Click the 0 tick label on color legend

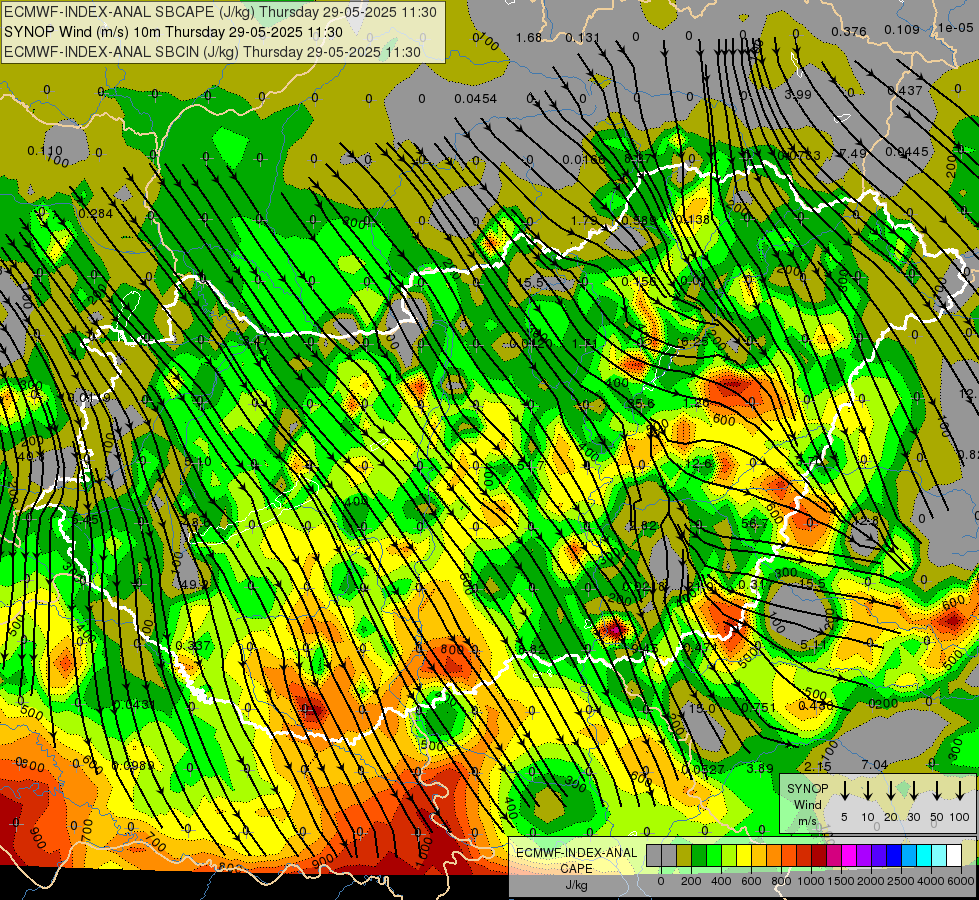click(661, 881)
